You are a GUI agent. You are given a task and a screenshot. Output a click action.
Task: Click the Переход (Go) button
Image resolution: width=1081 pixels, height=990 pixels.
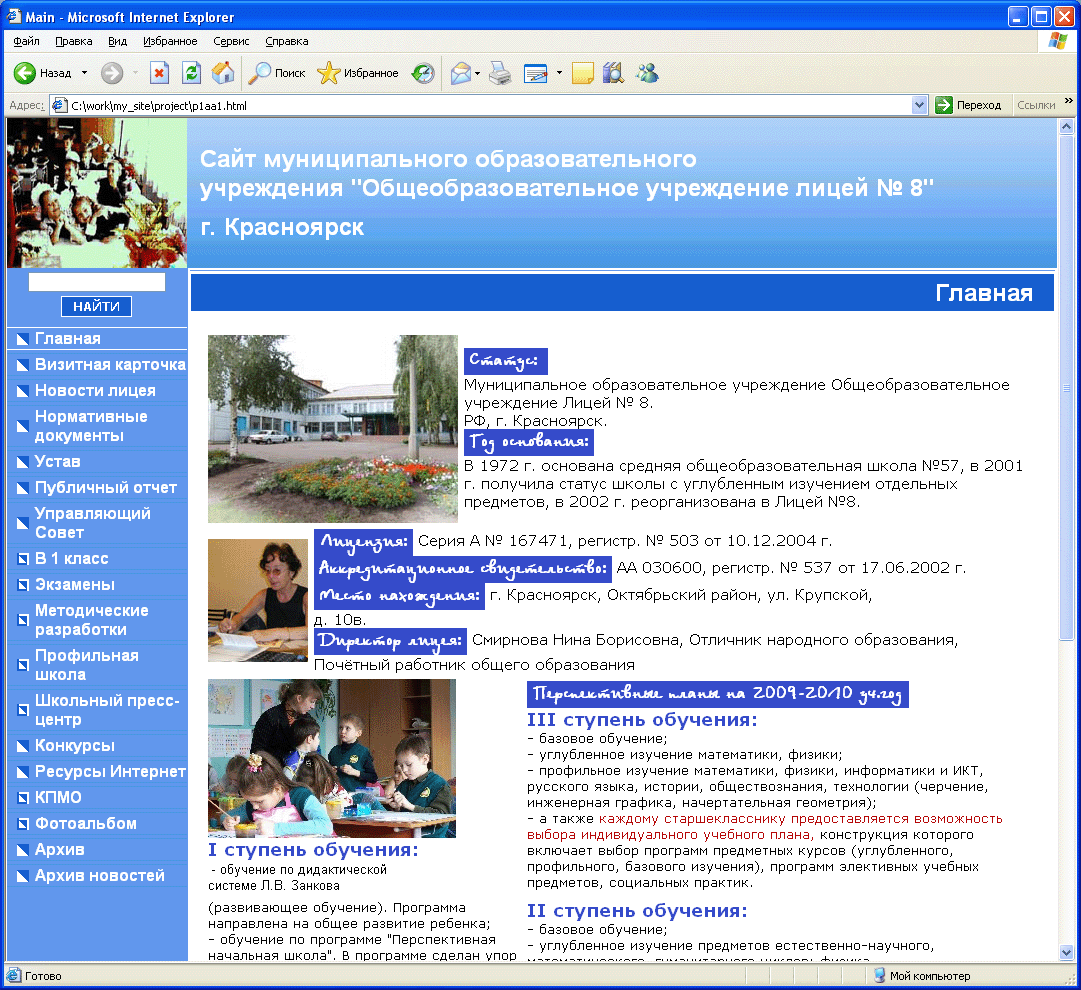pyautogui.click(x=969, y=105)
